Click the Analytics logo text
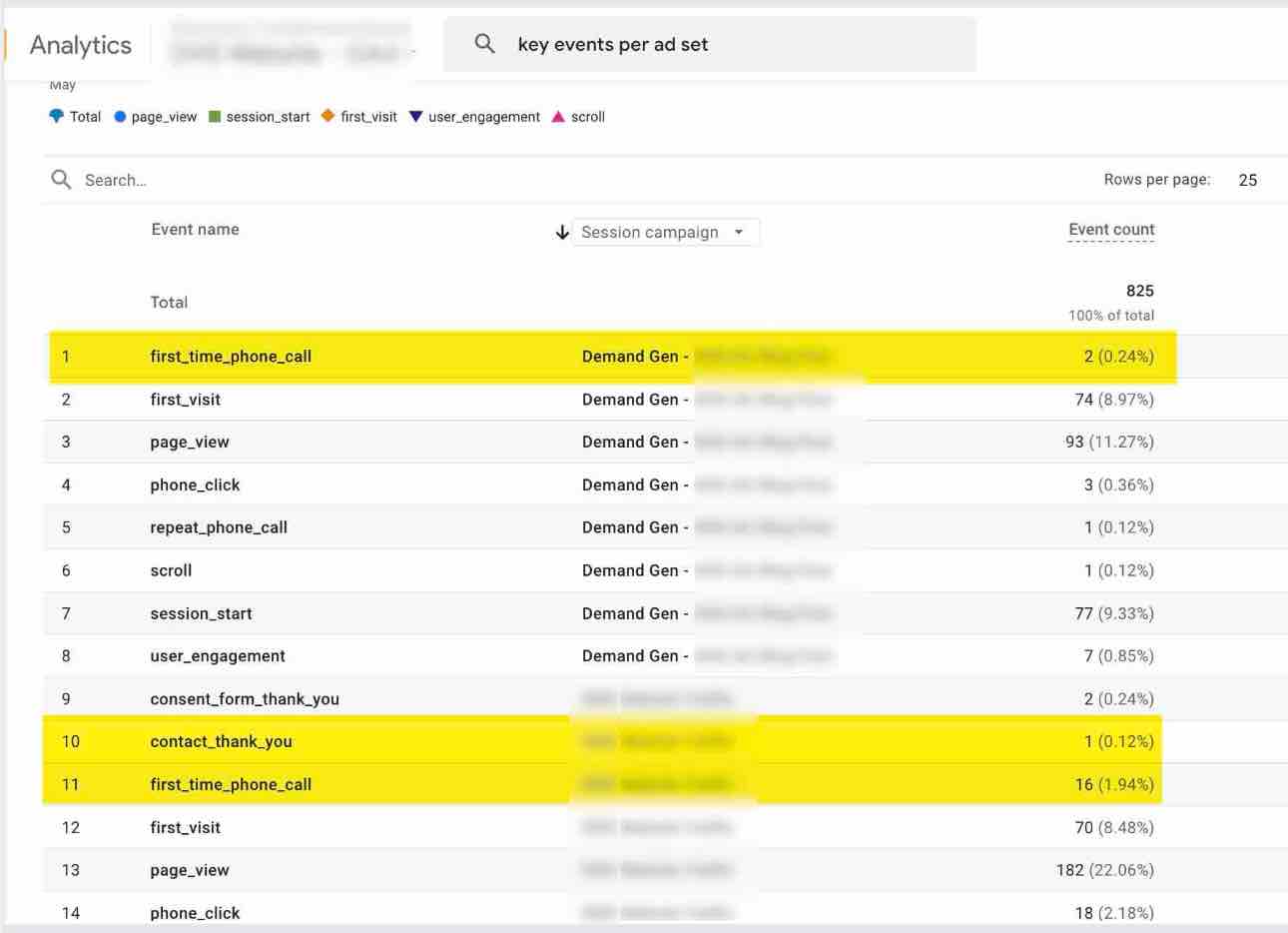Image resolution: width=1288 pixels, height=933 pixels. (81, 45)
